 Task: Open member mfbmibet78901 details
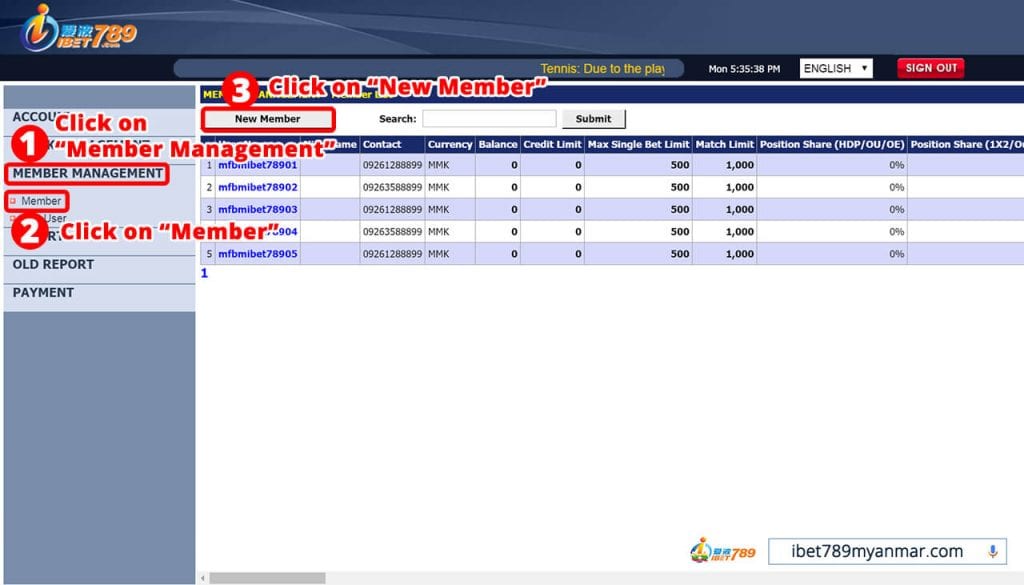tap(258, 165)
